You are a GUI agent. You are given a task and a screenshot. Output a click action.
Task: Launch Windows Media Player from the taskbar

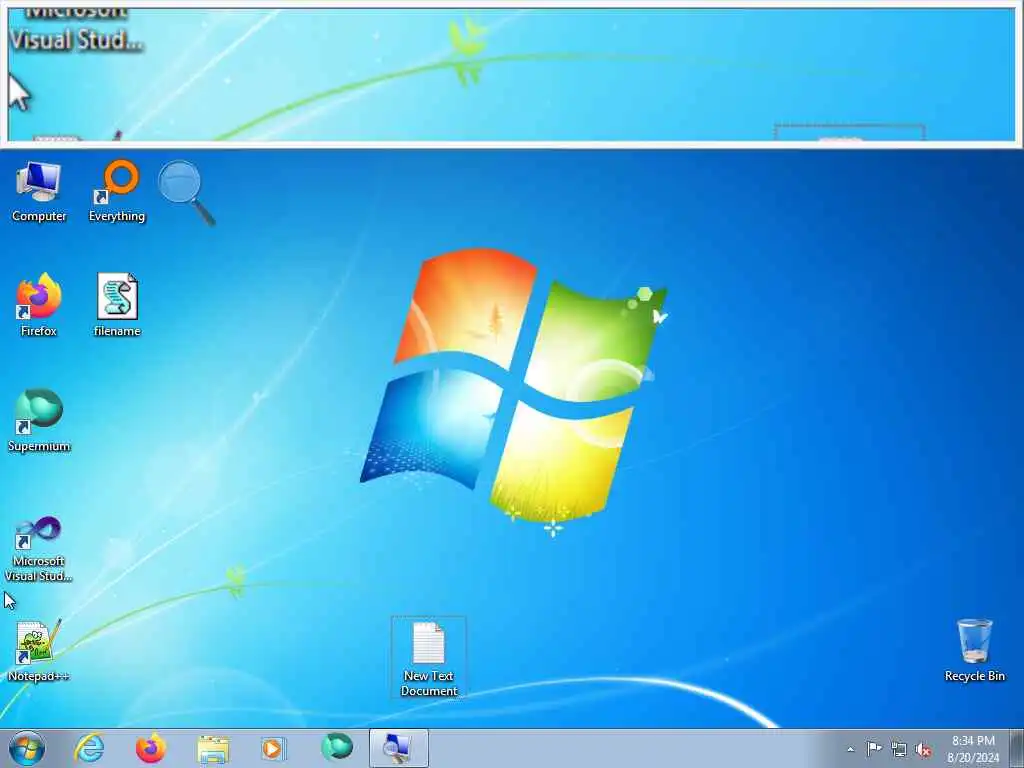pos(273,748)
